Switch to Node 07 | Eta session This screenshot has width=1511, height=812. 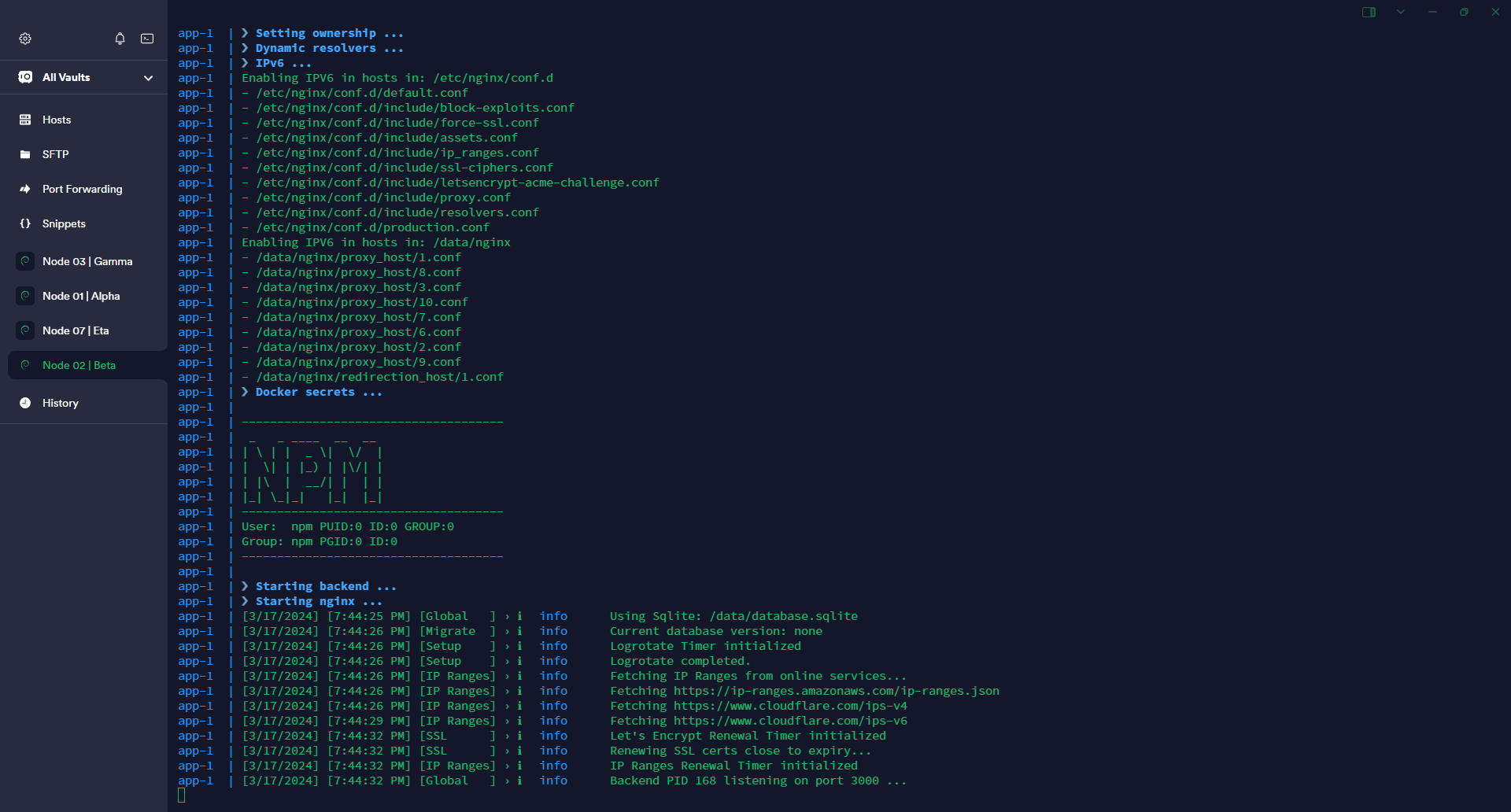click(x=76, y=330)
